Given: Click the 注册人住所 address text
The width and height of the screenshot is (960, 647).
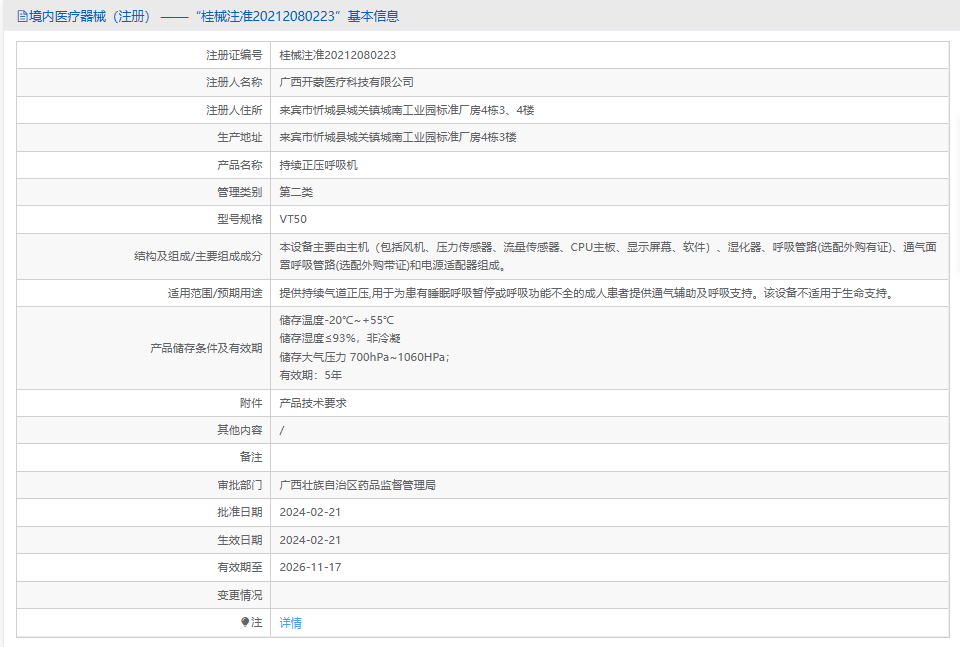Looking at the screenshot, I should (407, 110).
